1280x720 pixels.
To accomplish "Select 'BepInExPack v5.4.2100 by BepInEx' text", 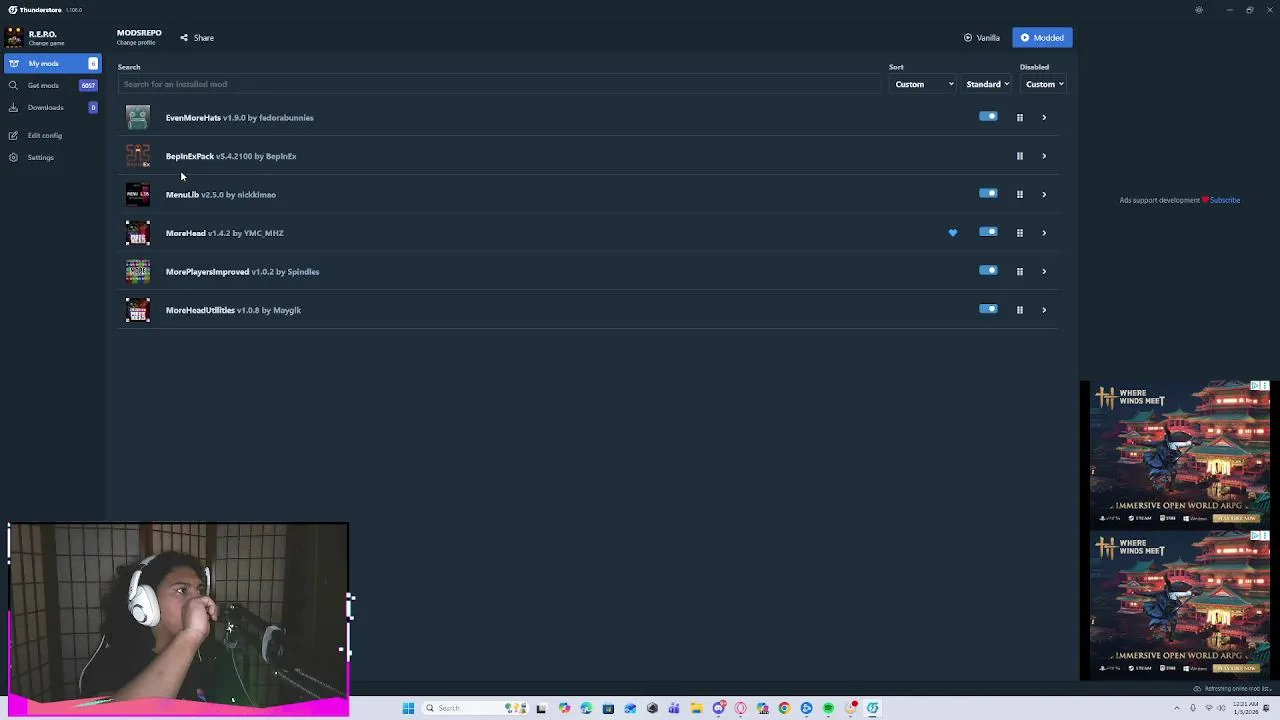I will 231,156.
